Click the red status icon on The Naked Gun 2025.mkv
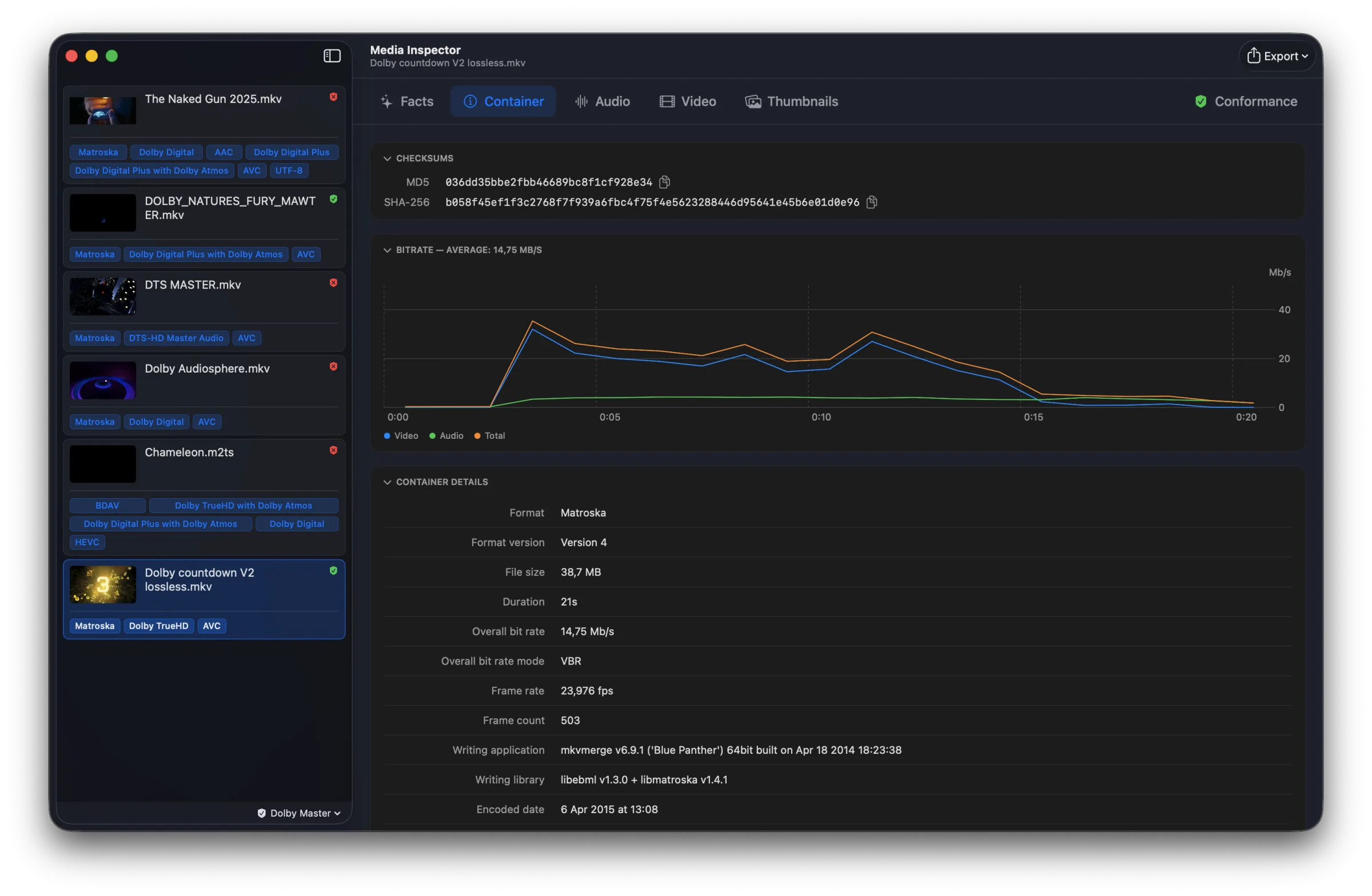The height and width of the screenshot is (896, 1372). coord(333,97)
